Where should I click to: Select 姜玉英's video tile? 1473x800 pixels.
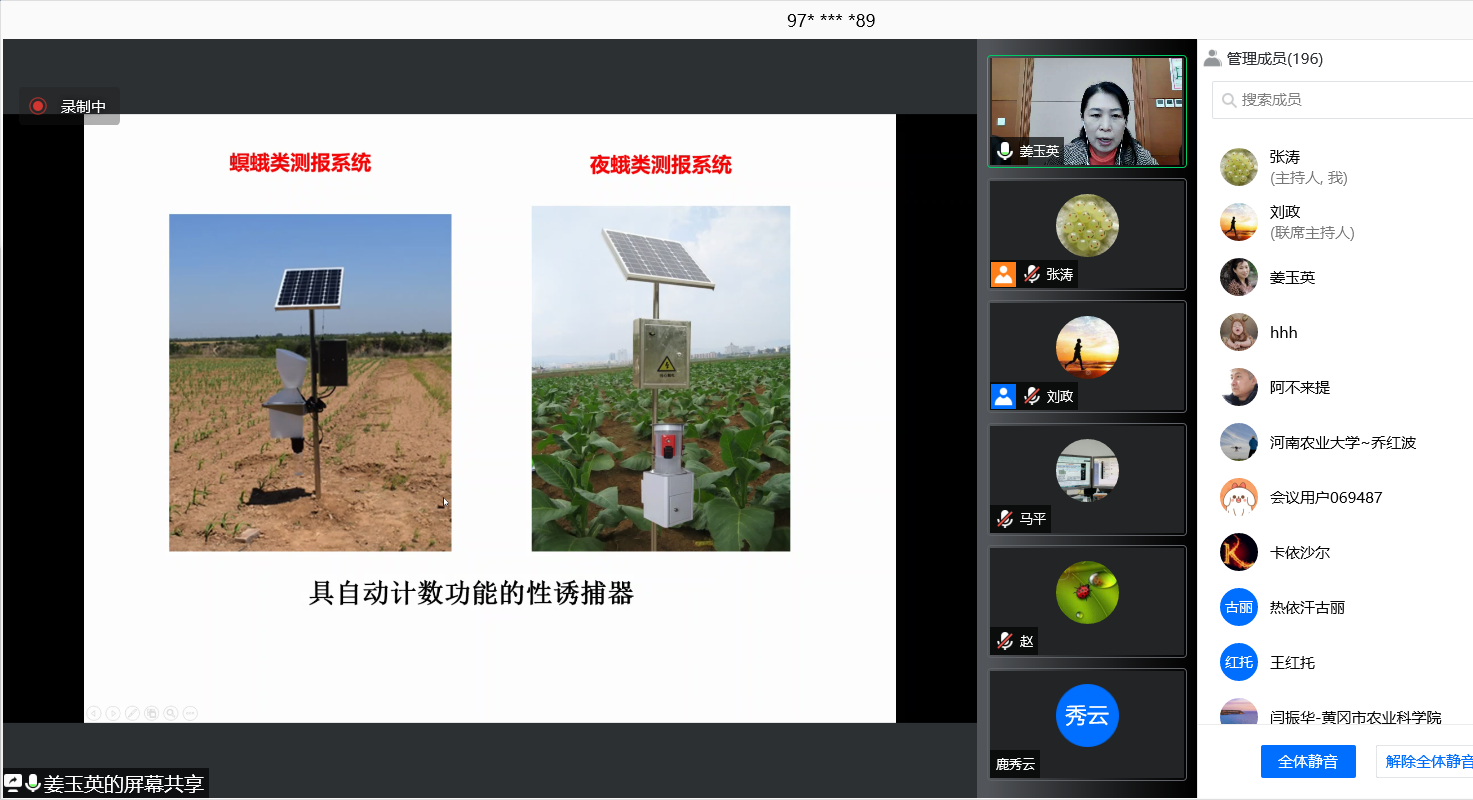click(x=1087, y=111)
